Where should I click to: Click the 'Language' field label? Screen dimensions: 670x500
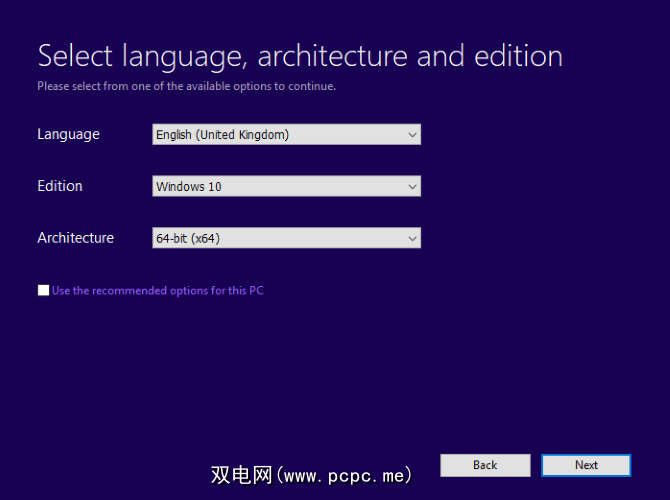(x=68, y=135)
